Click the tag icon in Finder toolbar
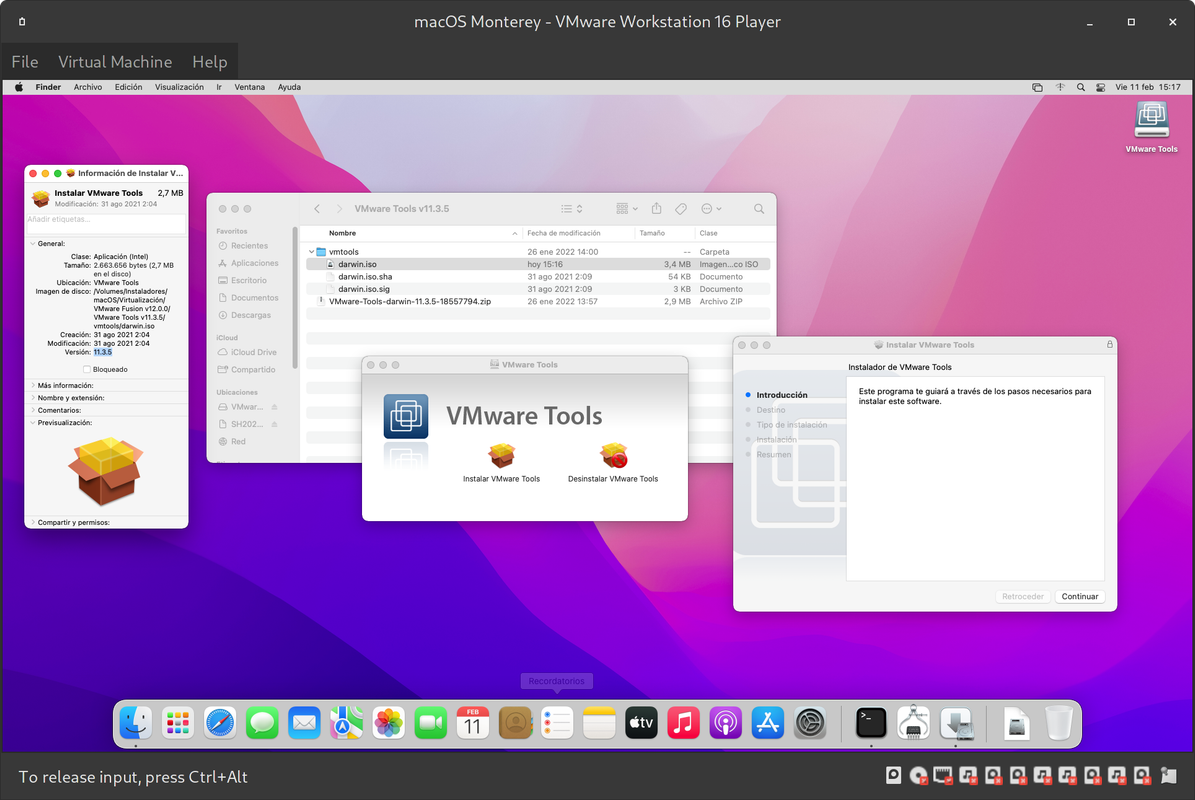 pyautogui.click(x=681, y=209)
